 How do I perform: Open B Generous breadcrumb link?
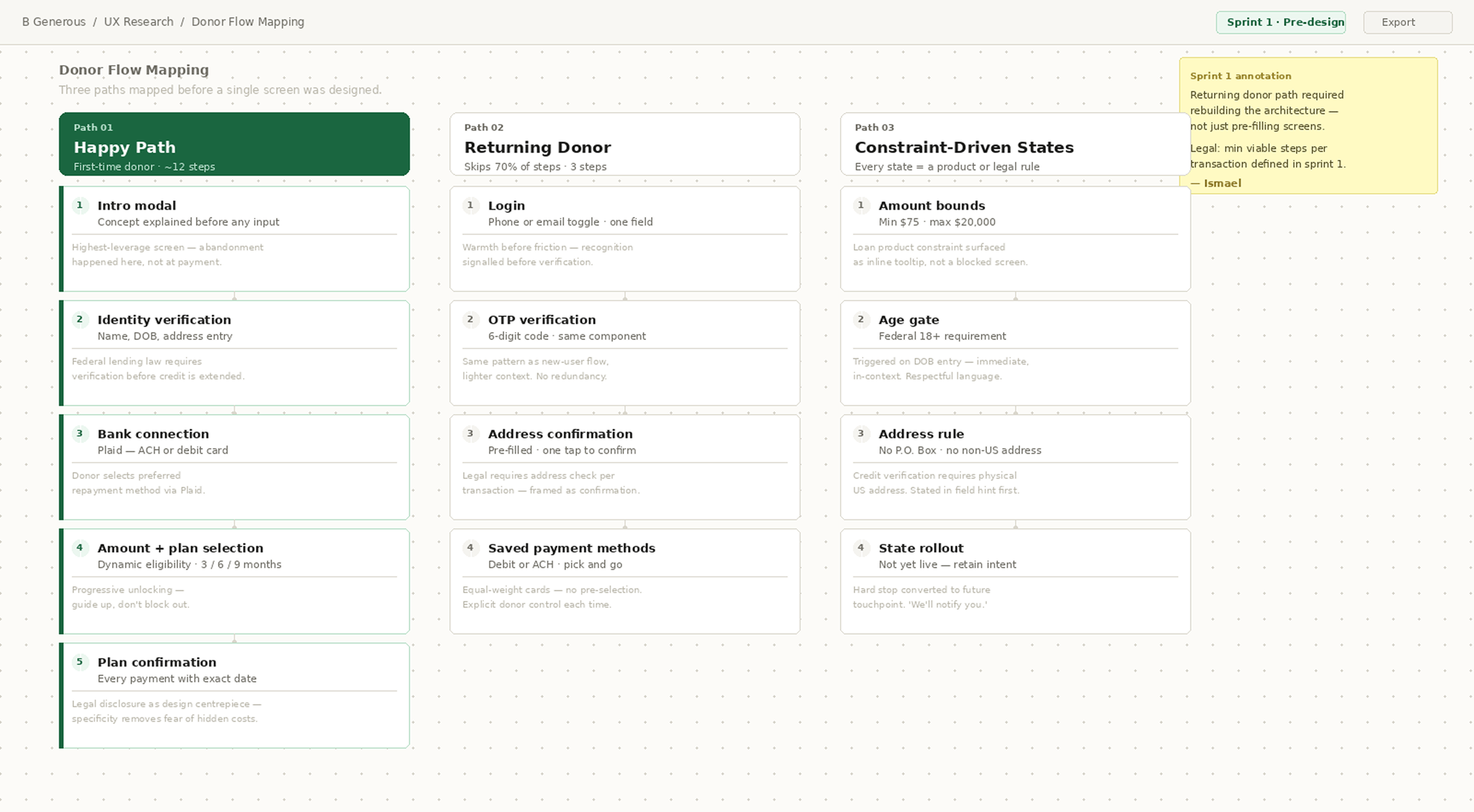(54, 22)
